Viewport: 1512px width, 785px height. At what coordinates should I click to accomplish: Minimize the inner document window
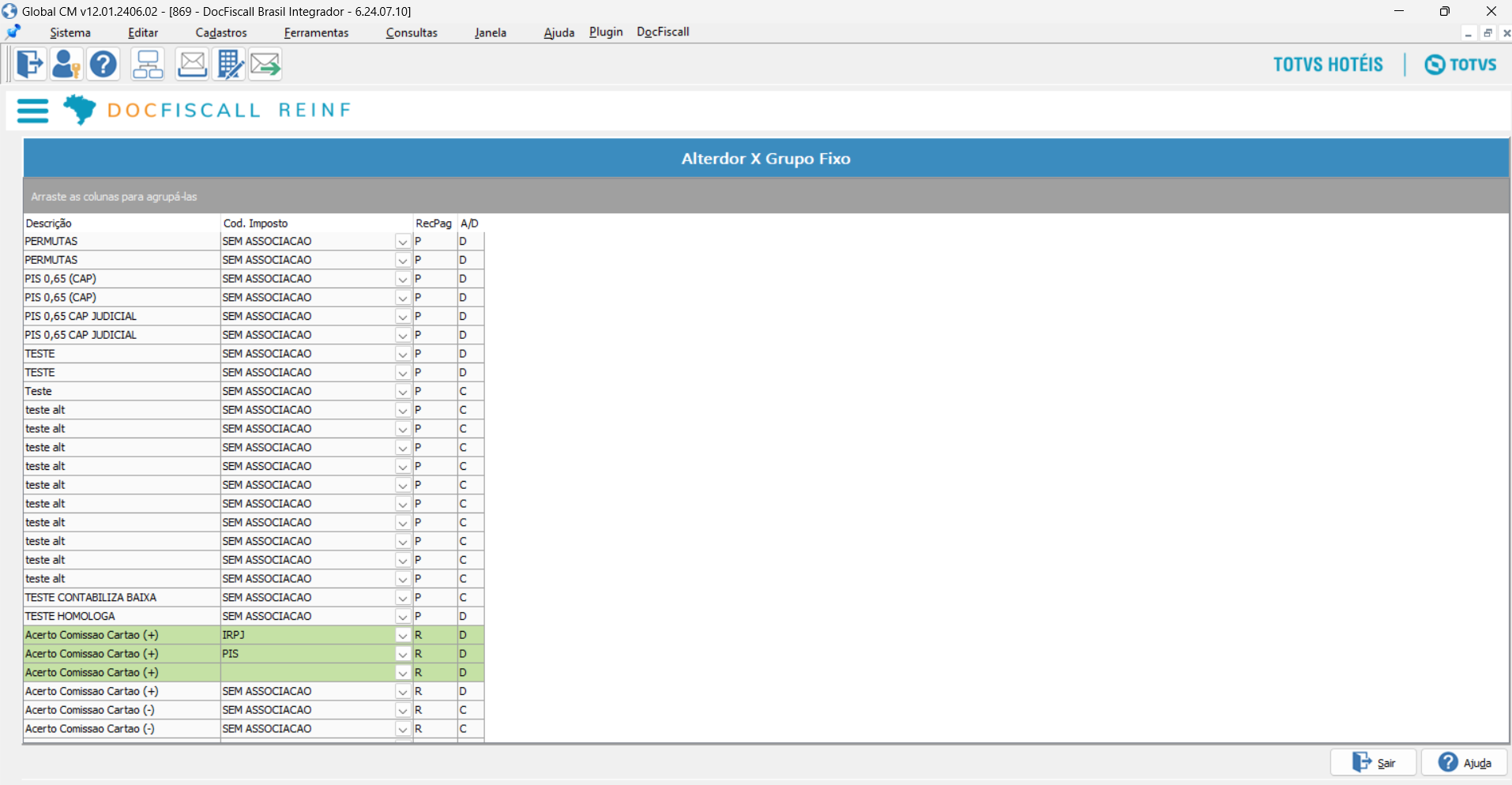(x=1469, y=33)
